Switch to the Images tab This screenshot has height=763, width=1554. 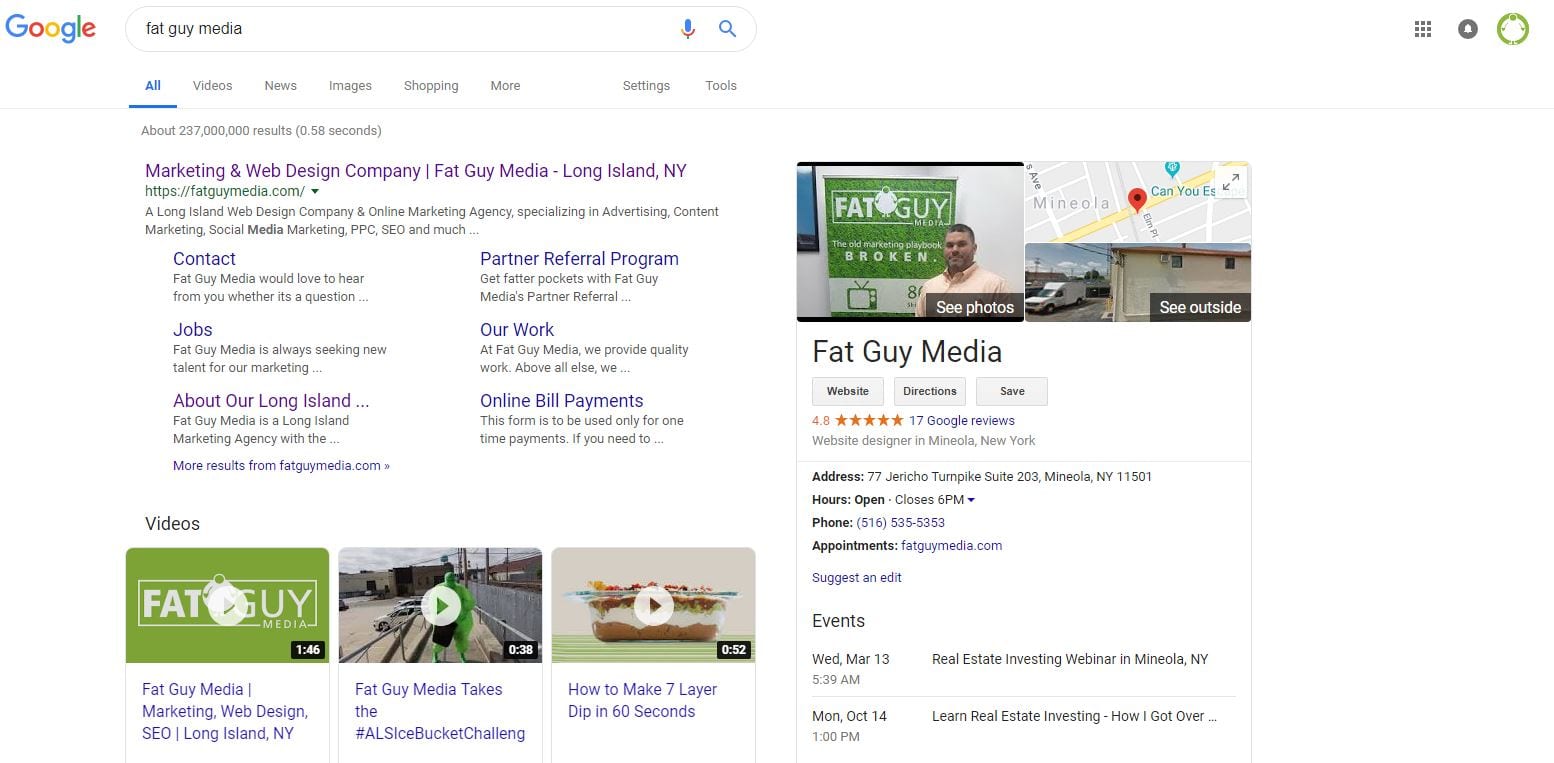point(350,86)
